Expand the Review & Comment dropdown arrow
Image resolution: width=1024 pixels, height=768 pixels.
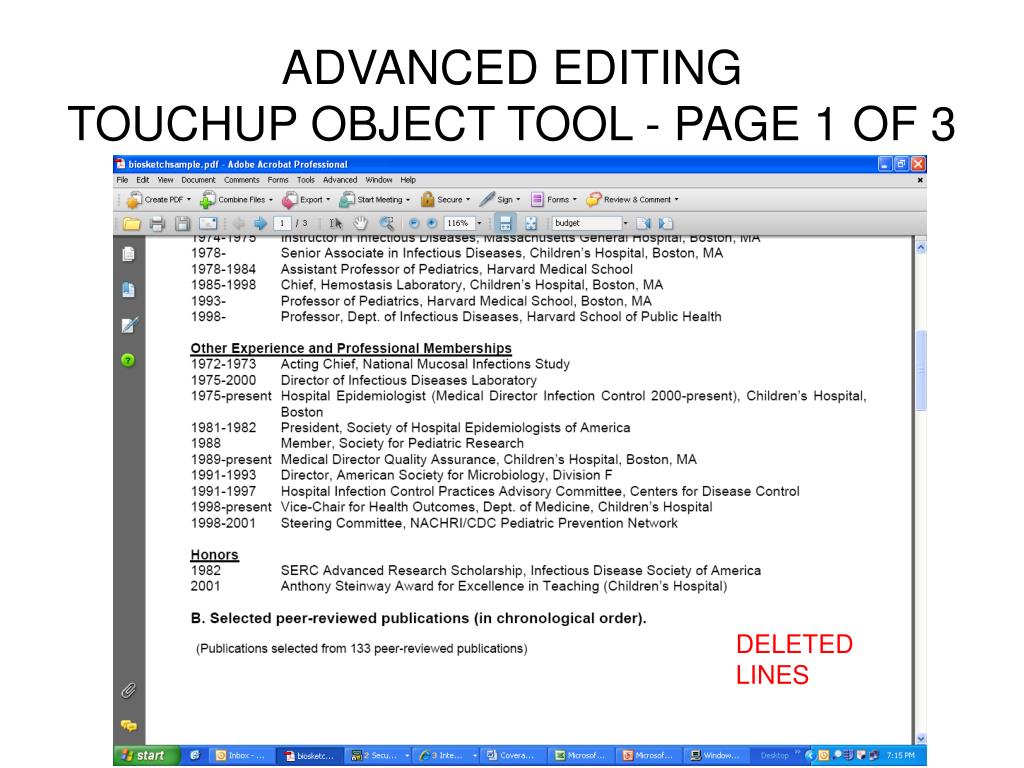[x=676, y=200]
